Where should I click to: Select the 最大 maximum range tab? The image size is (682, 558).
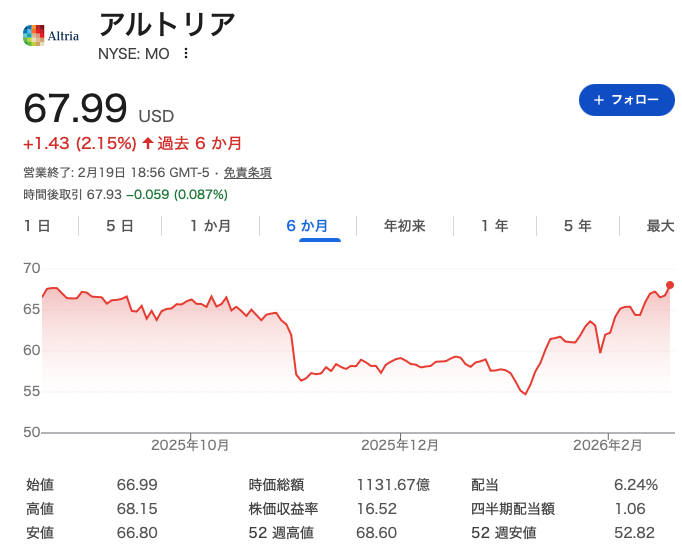[x=660, y=226]
